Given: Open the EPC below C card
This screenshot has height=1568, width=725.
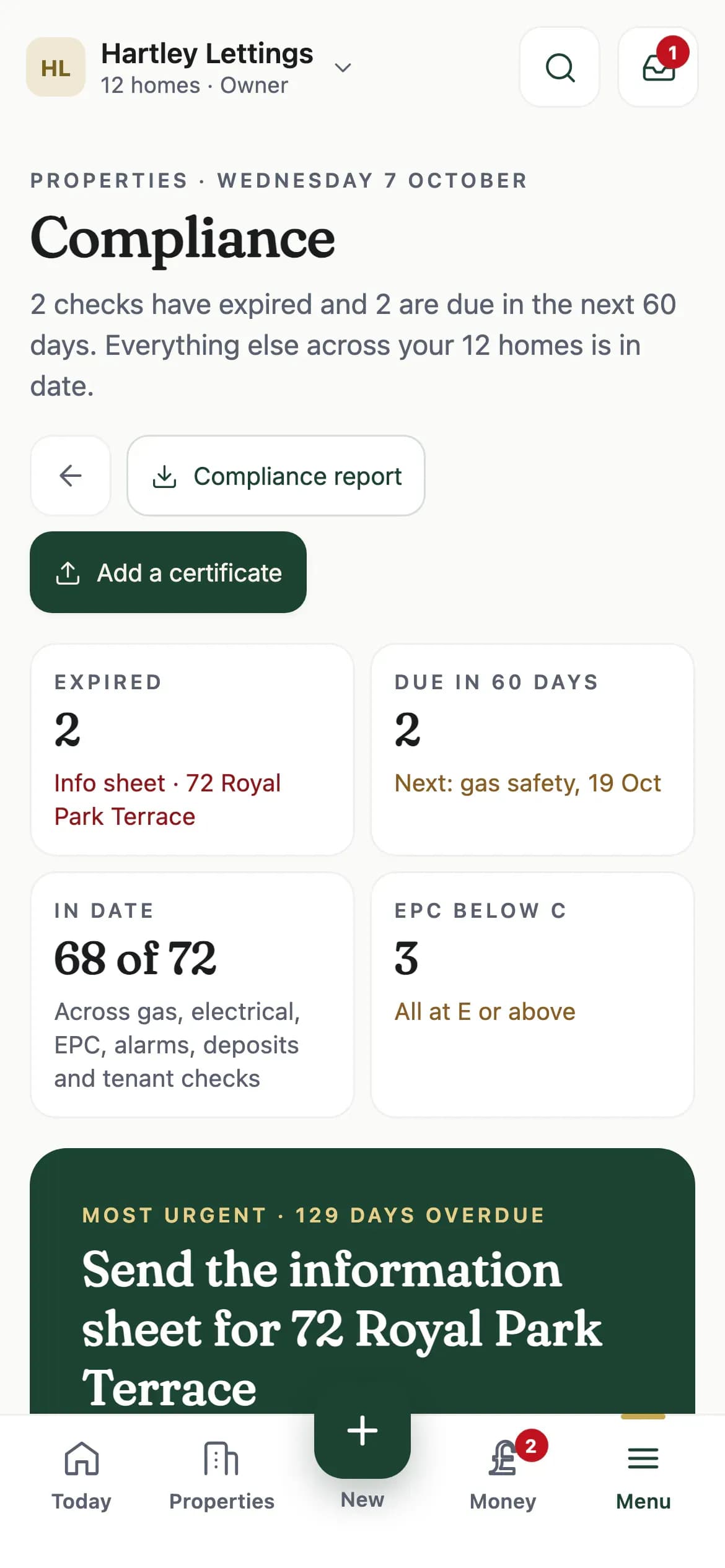Looking at the screenshot, I should click(x=532, y=995).
